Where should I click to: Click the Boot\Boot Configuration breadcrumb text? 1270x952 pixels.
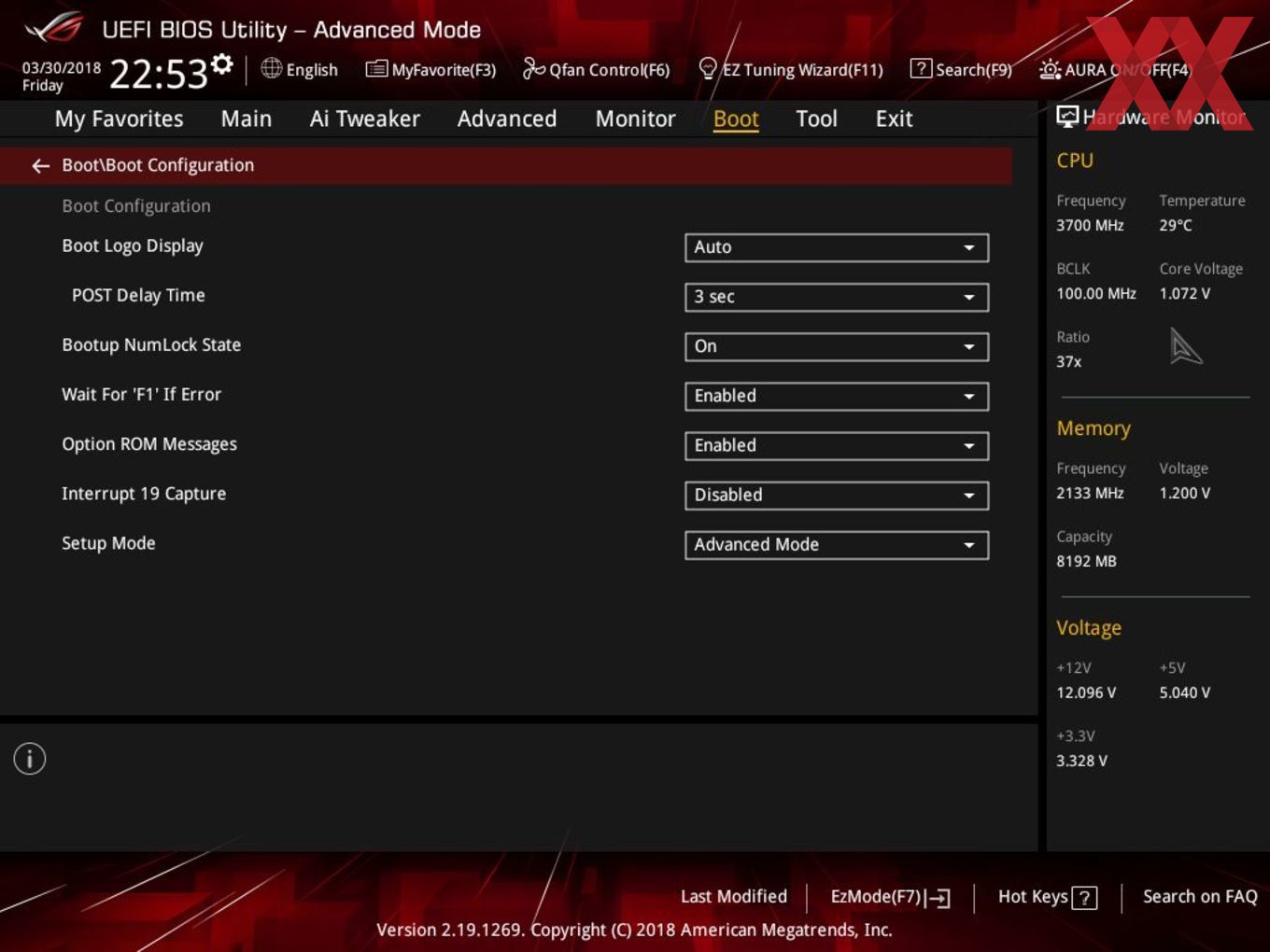pos(158,165)
